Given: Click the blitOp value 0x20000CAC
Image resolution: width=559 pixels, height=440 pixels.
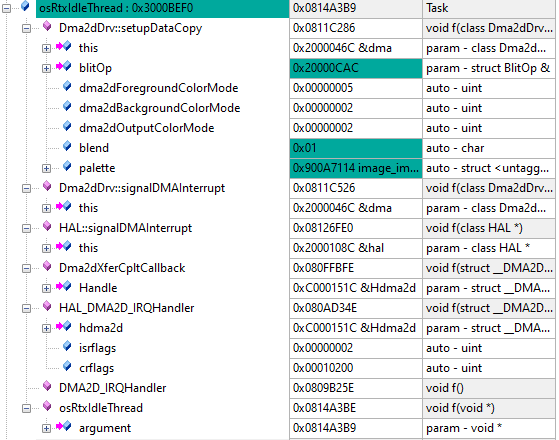Looking at the screenshot, I should tap(356, 68).
